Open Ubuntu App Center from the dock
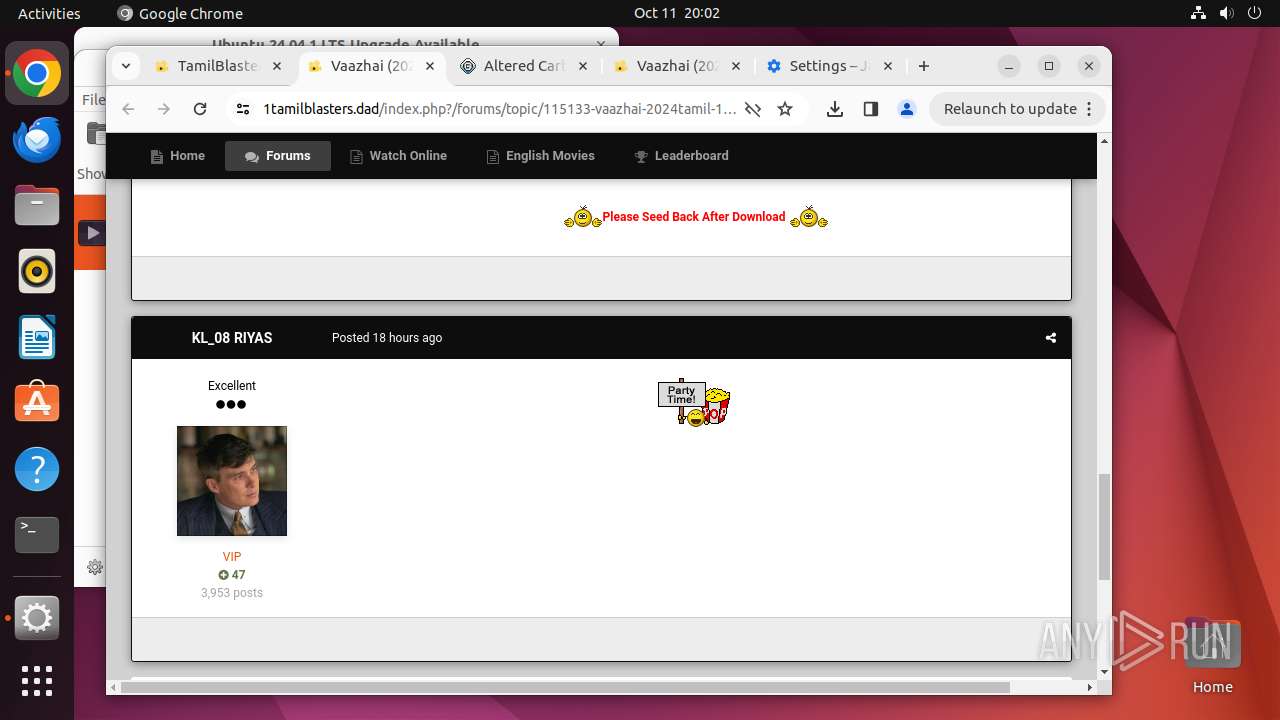Image resolution: width=1280 pixels, height=720 pixels. click(x=37, y=403)
